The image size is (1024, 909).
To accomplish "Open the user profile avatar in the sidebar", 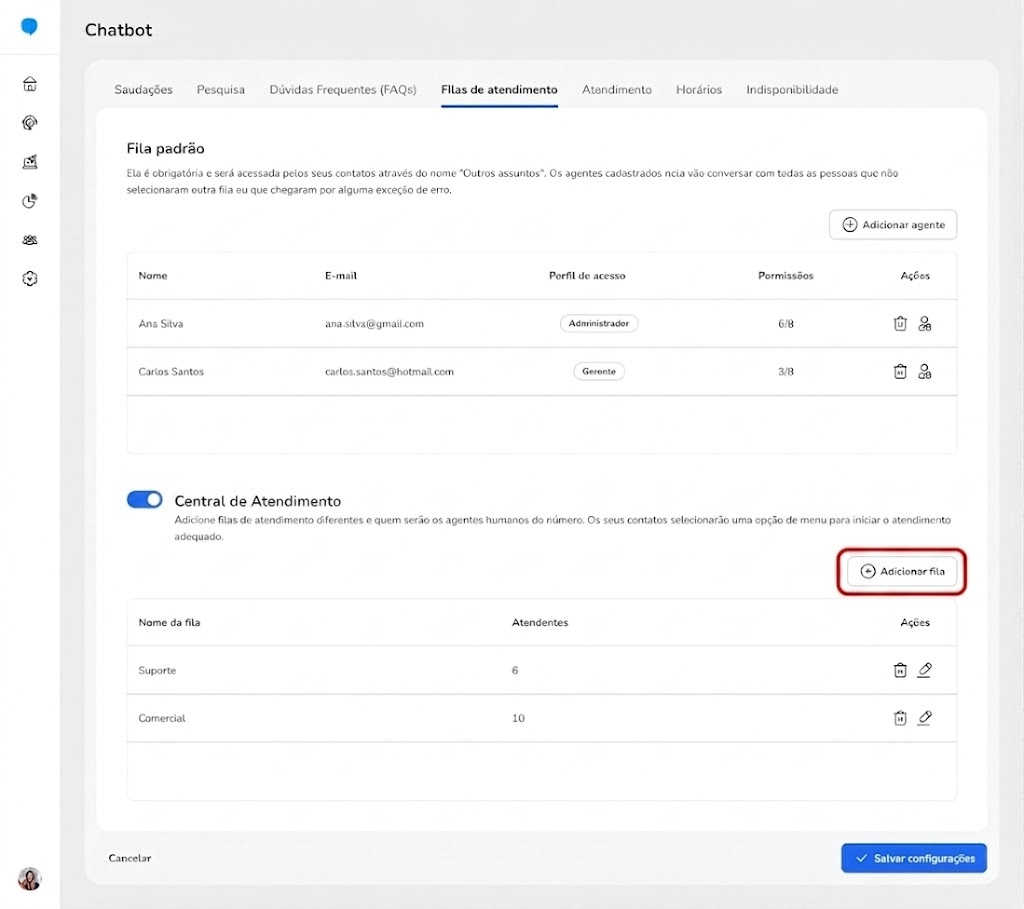I will [x=29, y=879].
